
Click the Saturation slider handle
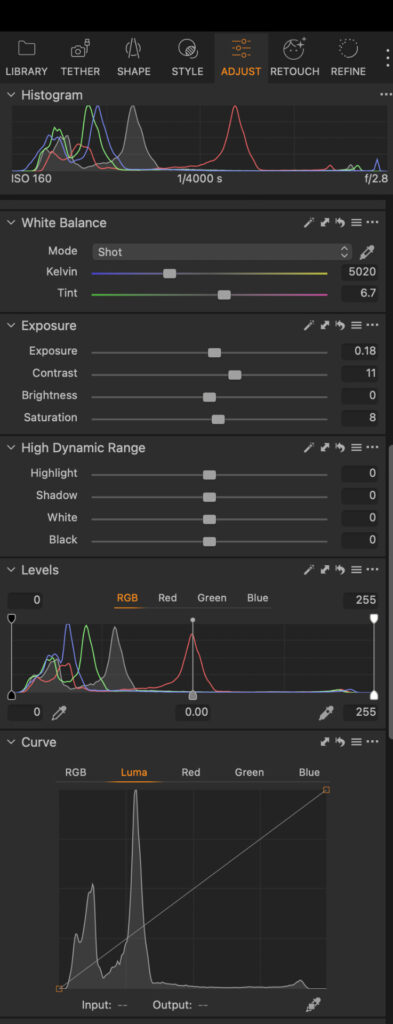coord(218,419)
